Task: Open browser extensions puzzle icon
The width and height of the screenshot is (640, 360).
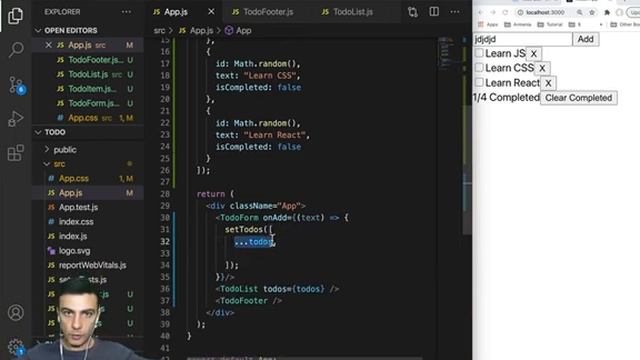Action: [607, 12]
